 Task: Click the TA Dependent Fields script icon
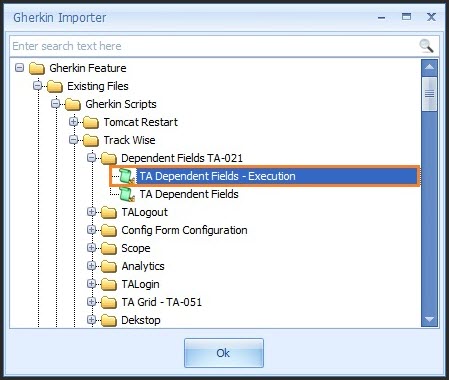click(127, 194)
